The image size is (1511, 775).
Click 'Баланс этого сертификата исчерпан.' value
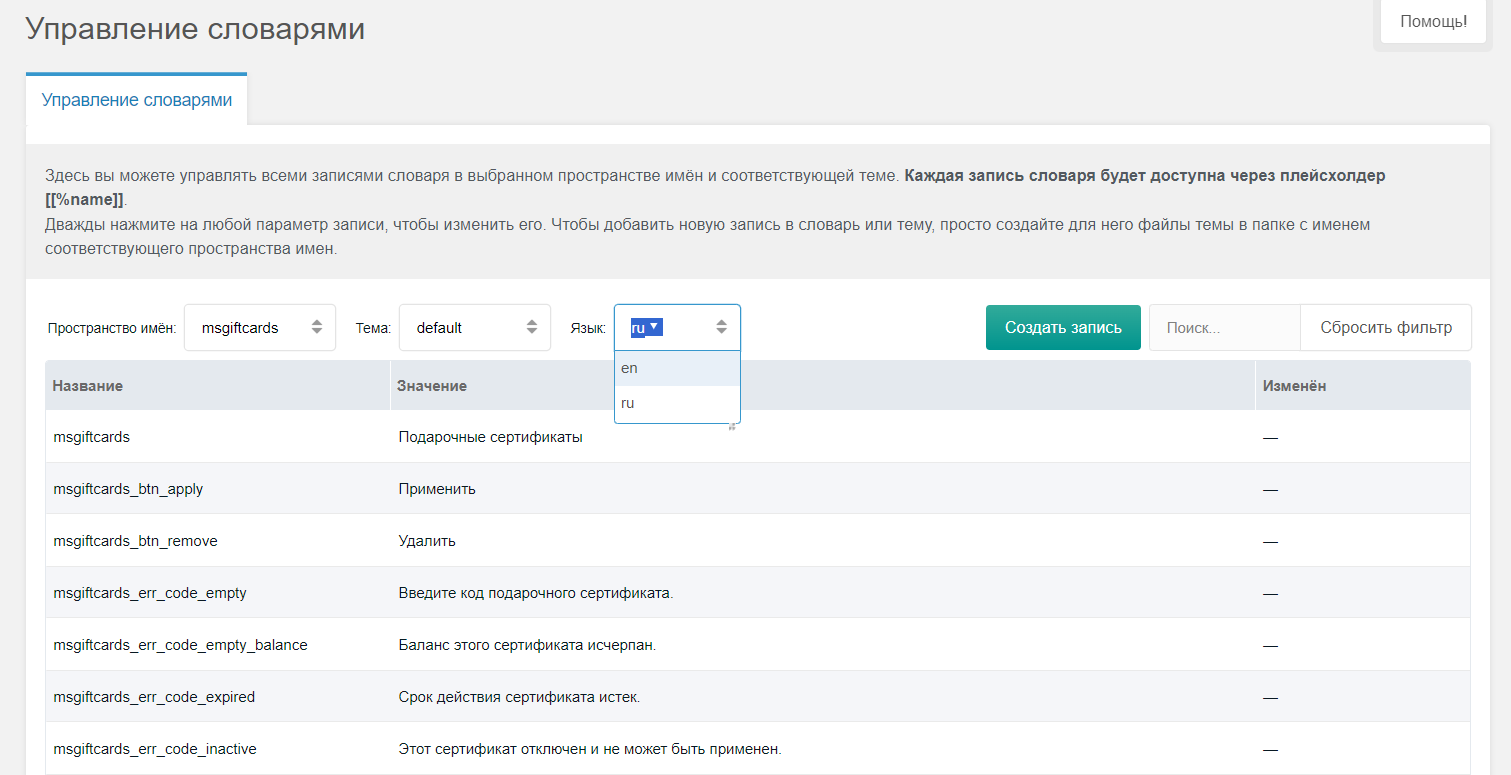click(x=527, y=645)
